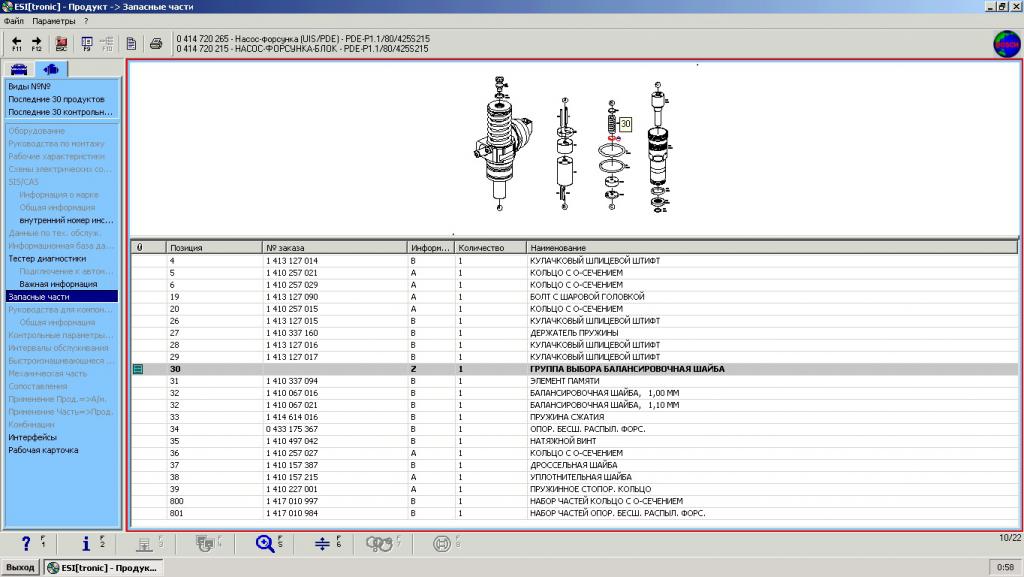Zoom the drawing with the F5 magnifier
The height and width of the screenshot is (577, 1024).
coord(265,543)
